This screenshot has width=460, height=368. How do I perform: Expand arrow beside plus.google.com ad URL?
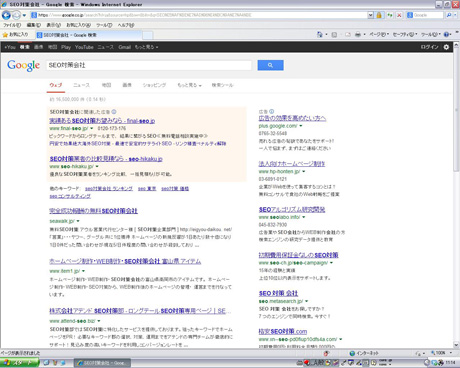click(301, 126)
